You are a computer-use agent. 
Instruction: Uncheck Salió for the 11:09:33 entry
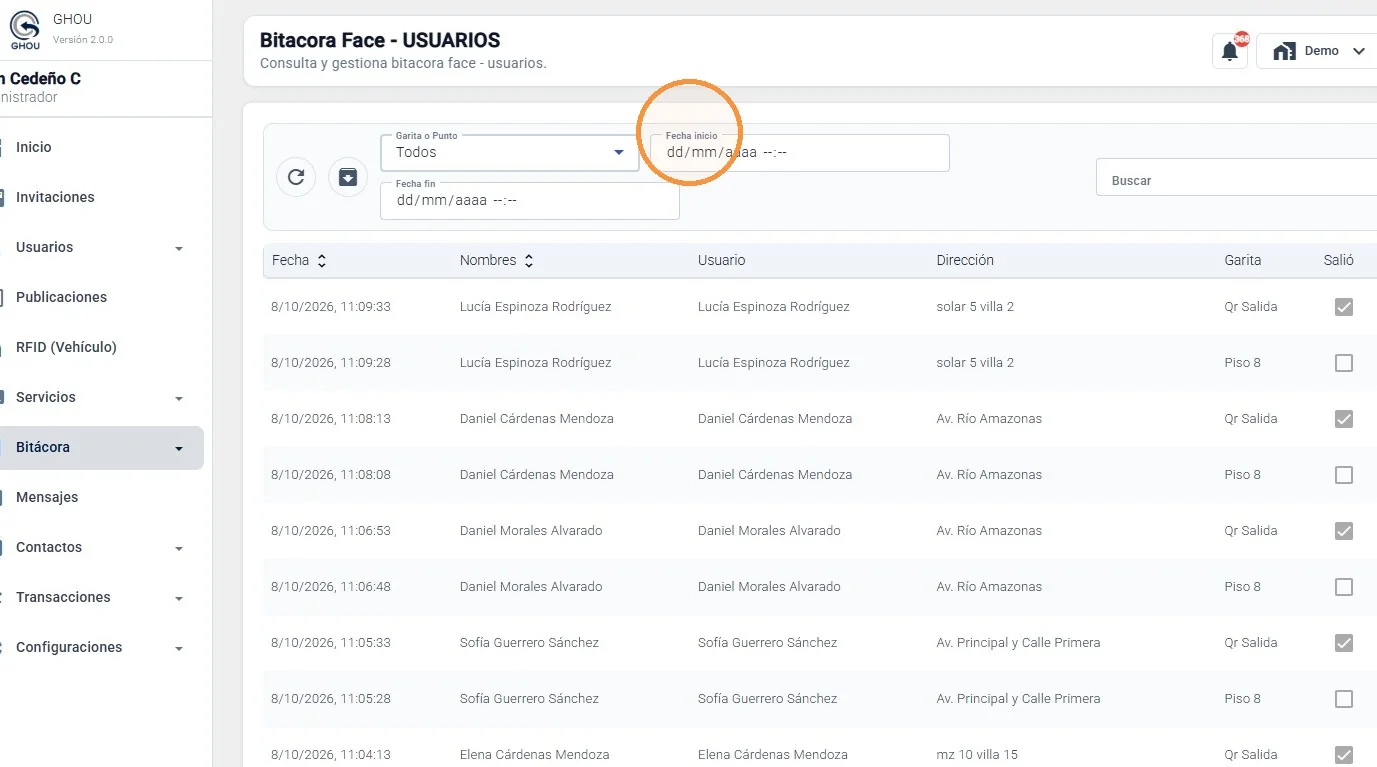[x=1344, y=307]
